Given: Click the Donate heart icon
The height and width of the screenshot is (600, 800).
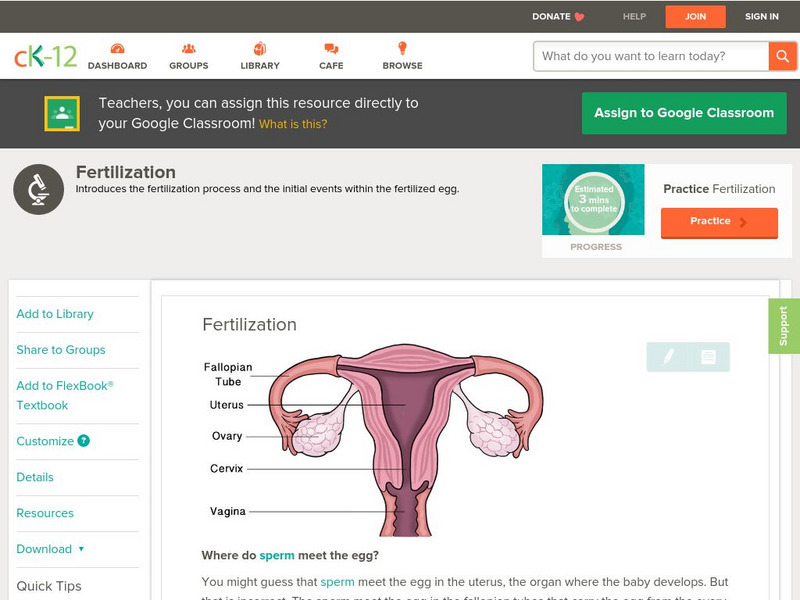Looking at the screenshot, I should (579, 17).
